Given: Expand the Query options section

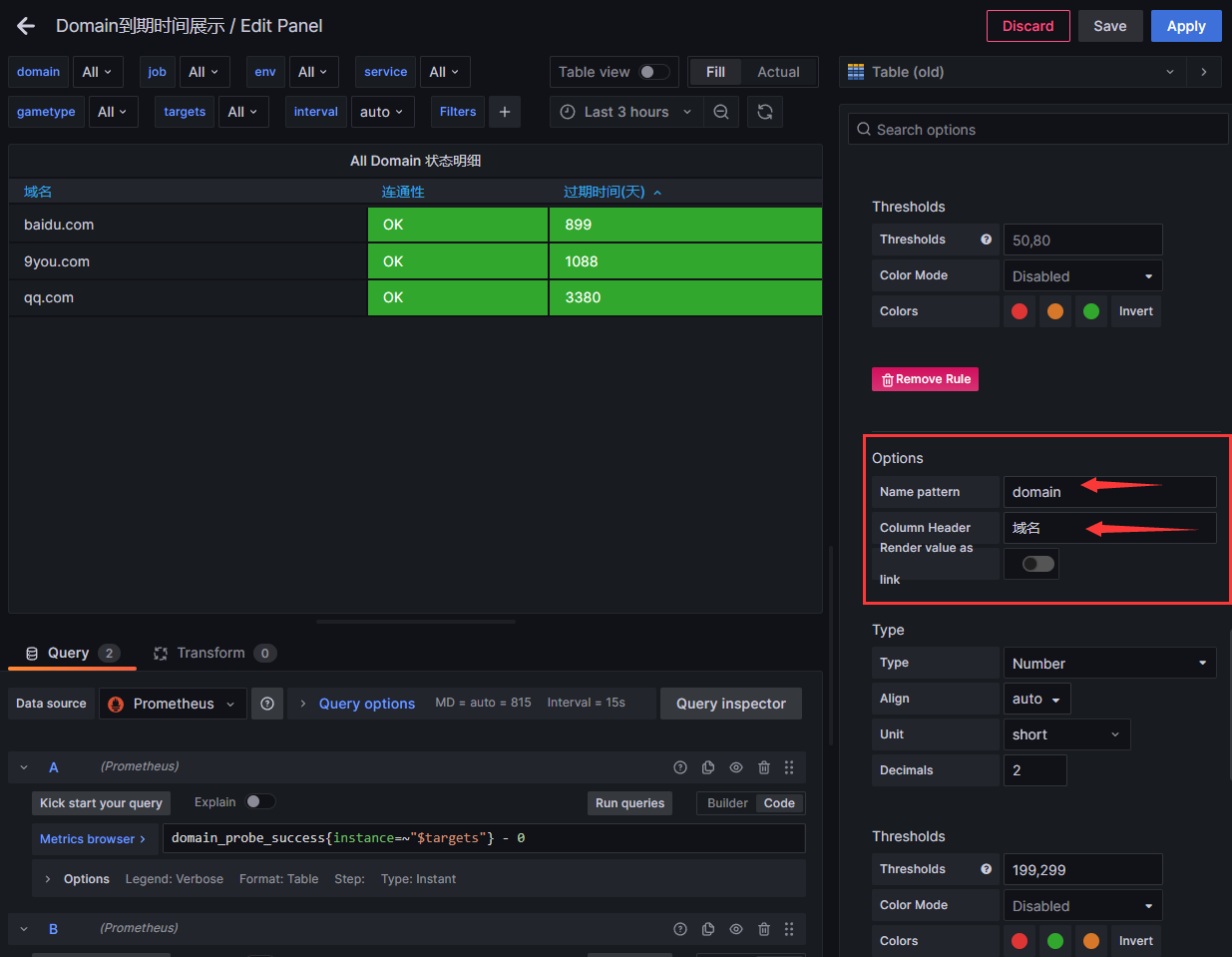Looking at the screenshot, I should (x=366, y=704).
